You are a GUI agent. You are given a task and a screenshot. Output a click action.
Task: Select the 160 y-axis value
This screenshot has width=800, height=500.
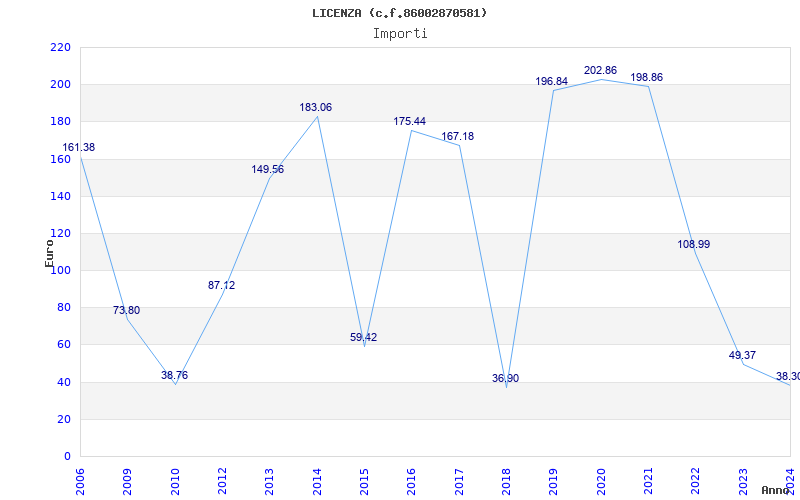(60, 159)
